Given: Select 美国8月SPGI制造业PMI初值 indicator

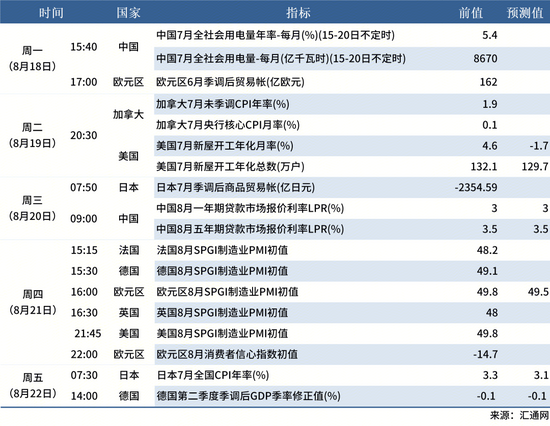Looking at the screenshot, I should tap(222, 333).
